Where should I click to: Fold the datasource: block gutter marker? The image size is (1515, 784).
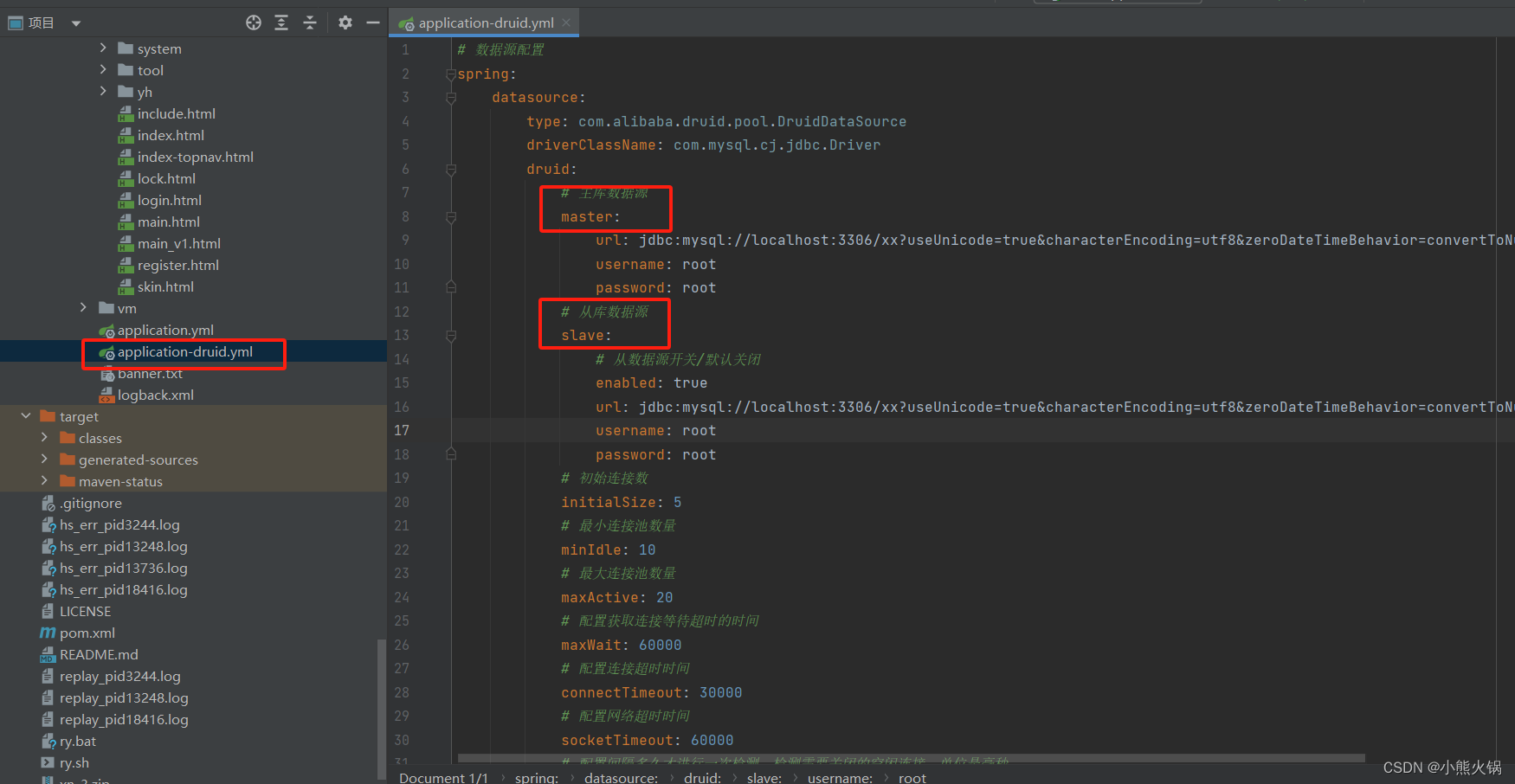(451, 98)
